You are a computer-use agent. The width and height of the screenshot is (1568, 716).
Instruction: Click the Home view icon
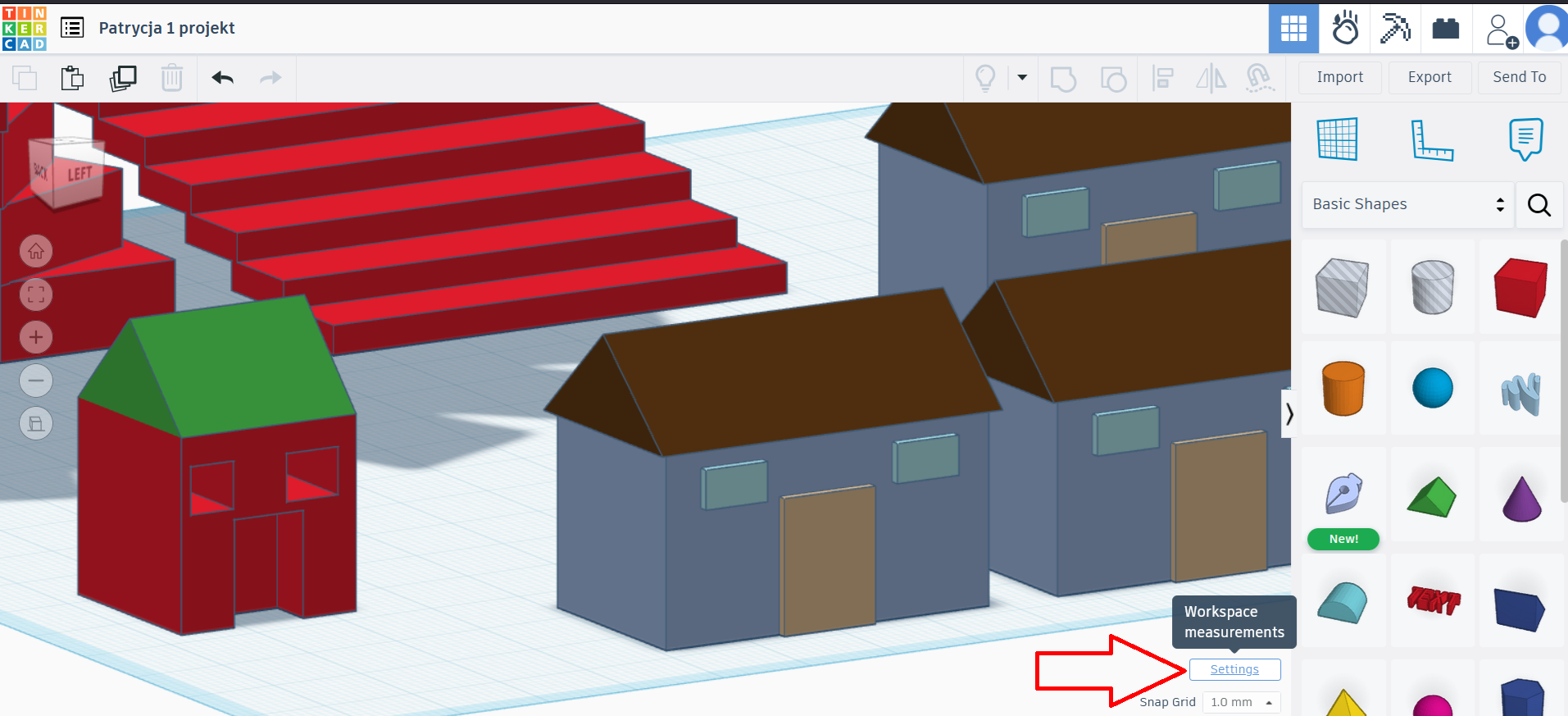(36, 251)
